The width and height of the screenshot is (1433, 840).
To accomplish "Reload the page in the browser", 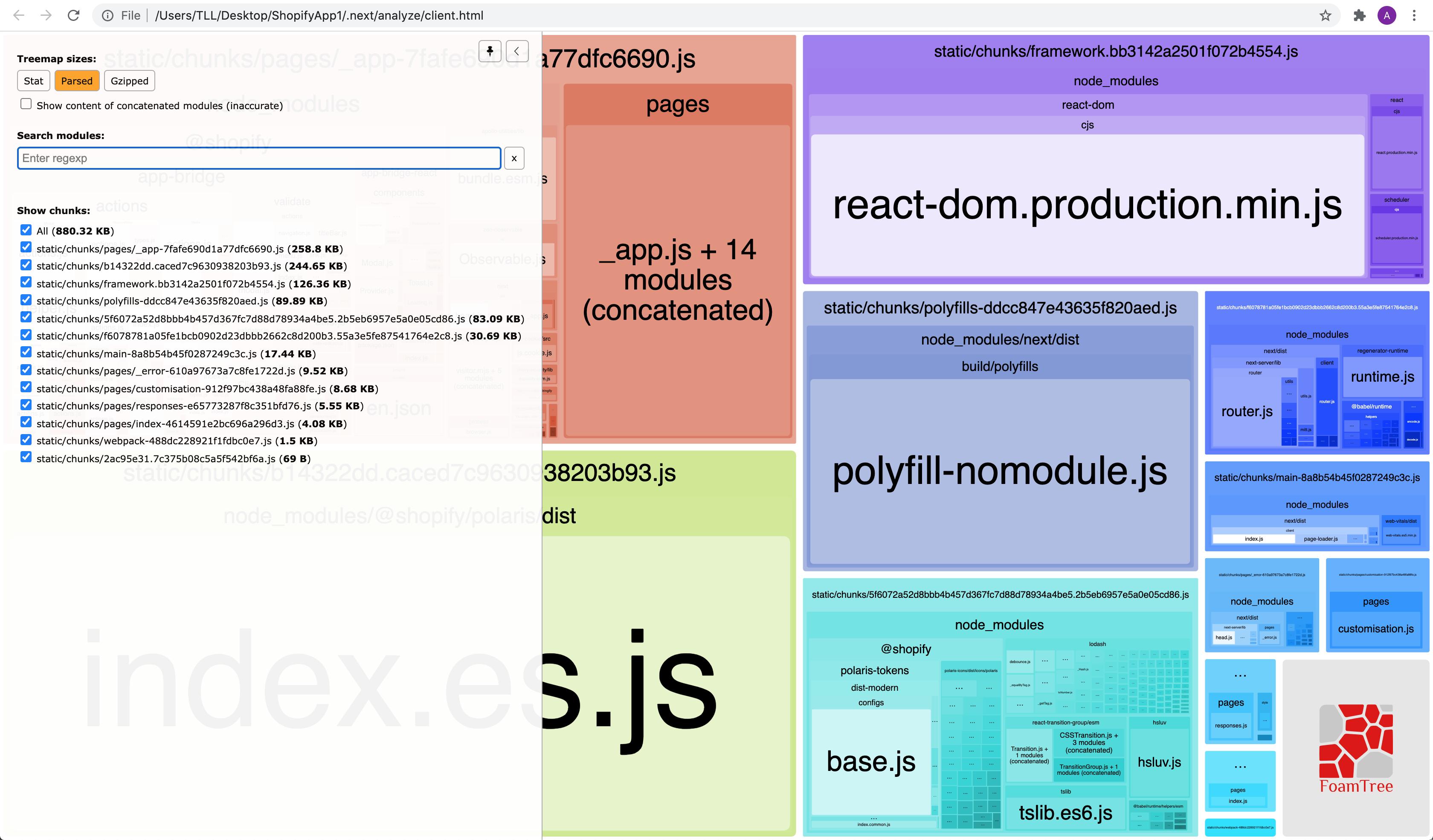I will click(73, 15).
